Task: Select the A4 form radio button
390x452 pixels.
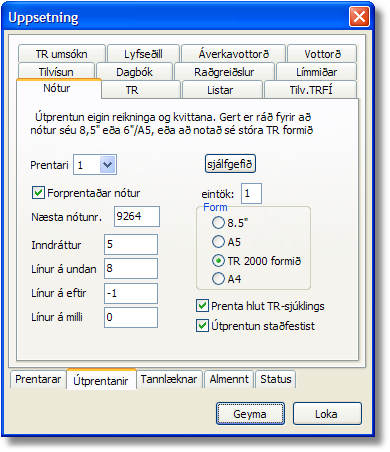Action: 218,279
